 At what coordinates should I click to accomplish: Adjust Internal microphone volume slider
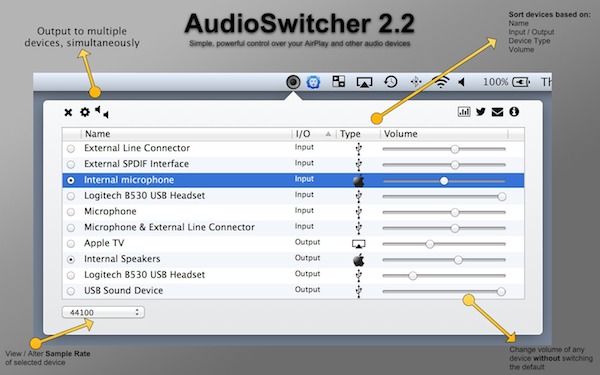pyautogui.click(x=444, y=181)
